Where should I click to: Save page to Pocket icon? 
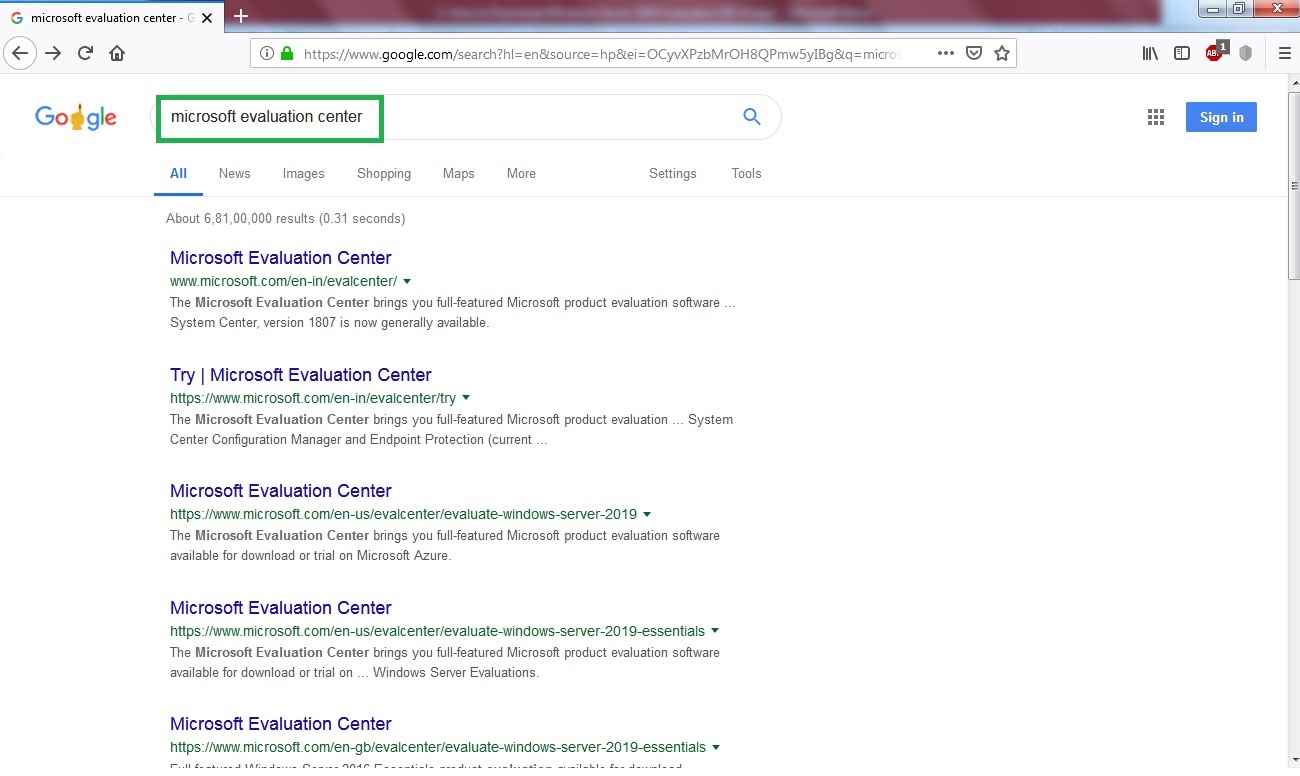974,54
